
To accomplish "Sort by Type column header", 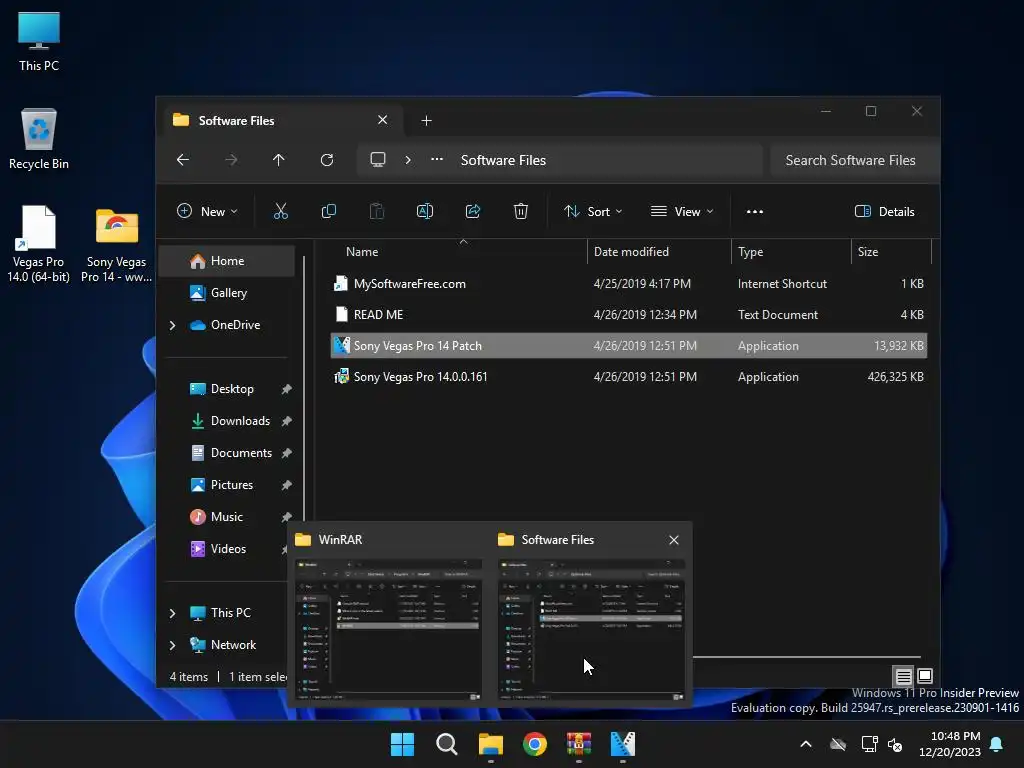I will (792, 252).
